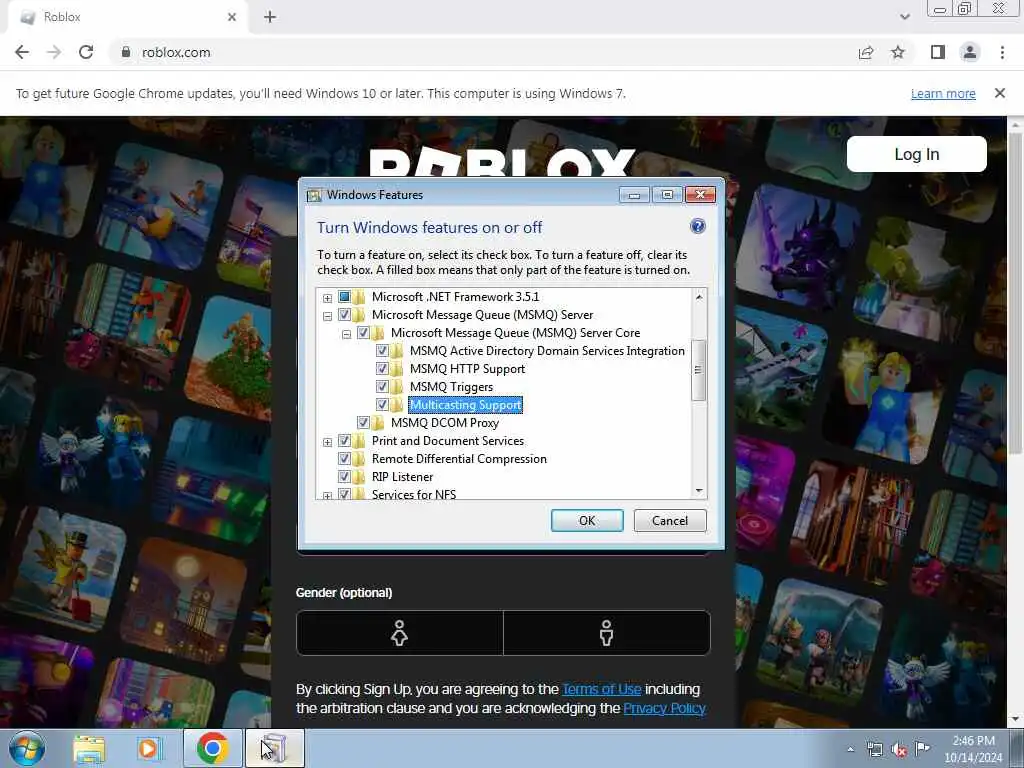
Task: Uncheck MSMQ DCOM Proxy checkbox
Action: pyautogui.click(x=363, y=423)
